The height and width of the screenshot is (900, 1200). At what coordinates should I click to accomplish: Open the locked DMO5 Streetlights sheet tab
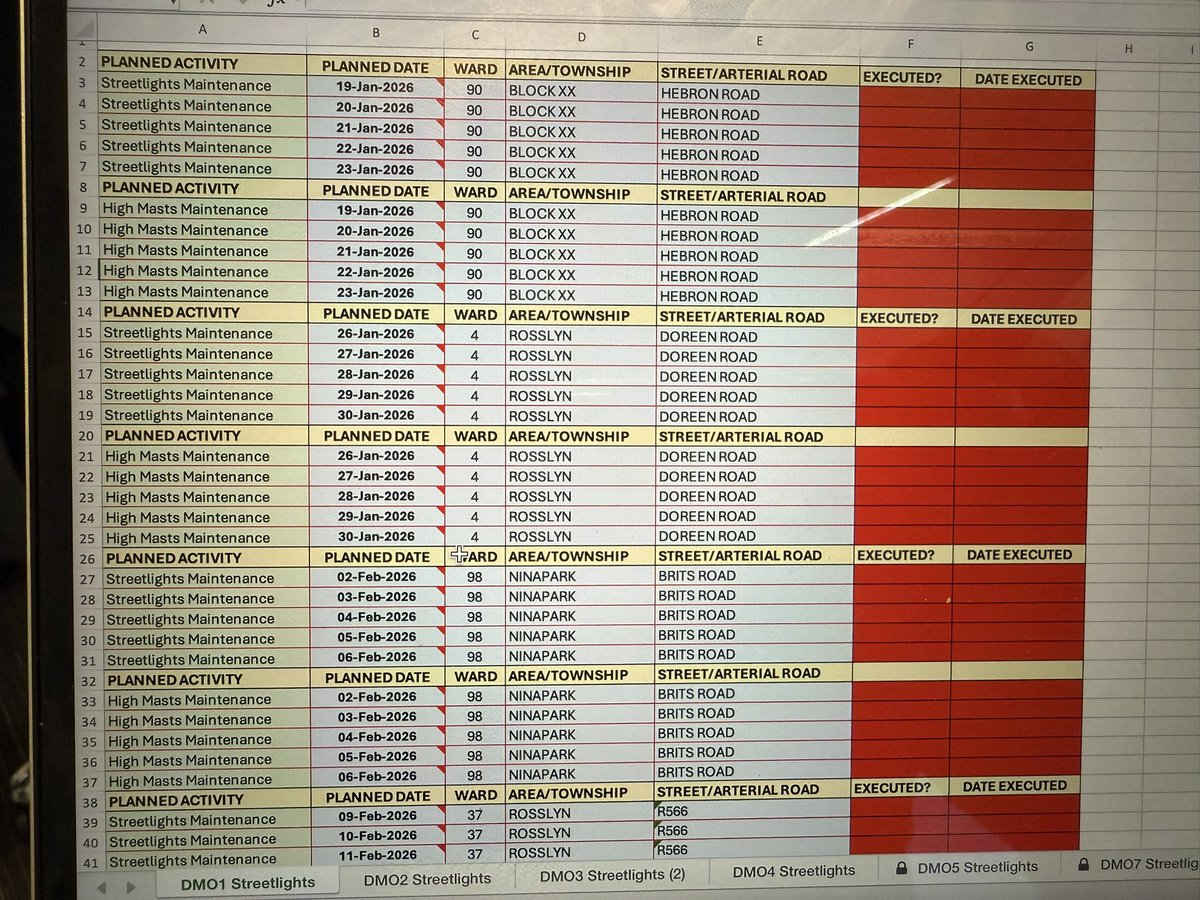966,868
